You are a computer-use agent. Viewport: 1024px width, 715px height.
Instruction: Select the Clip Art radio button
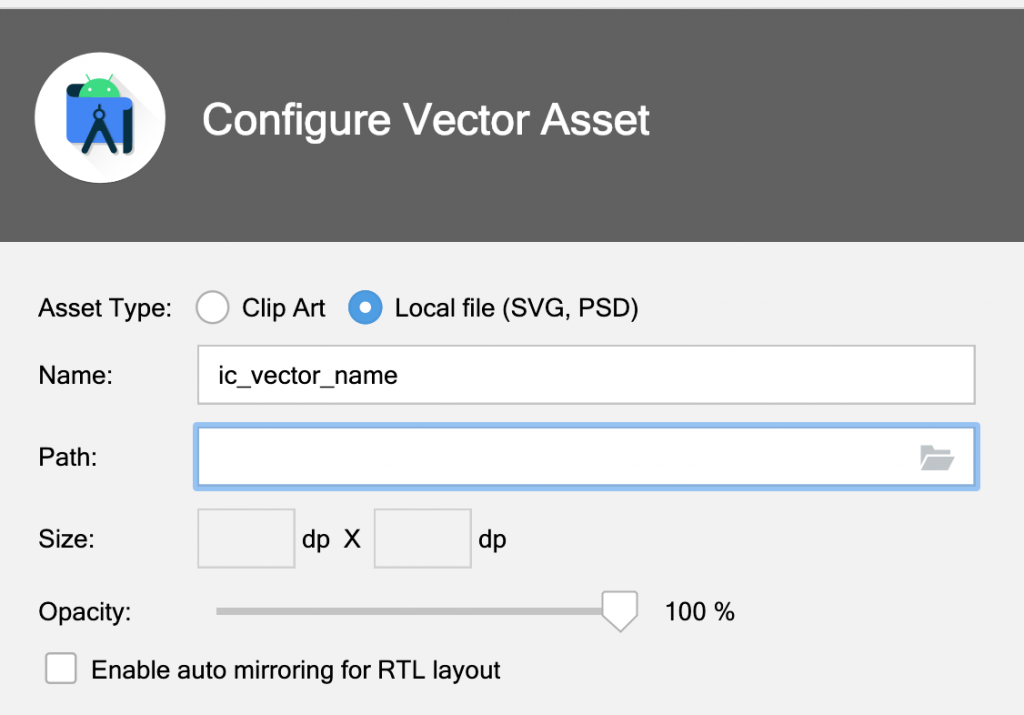coord(213,308)
